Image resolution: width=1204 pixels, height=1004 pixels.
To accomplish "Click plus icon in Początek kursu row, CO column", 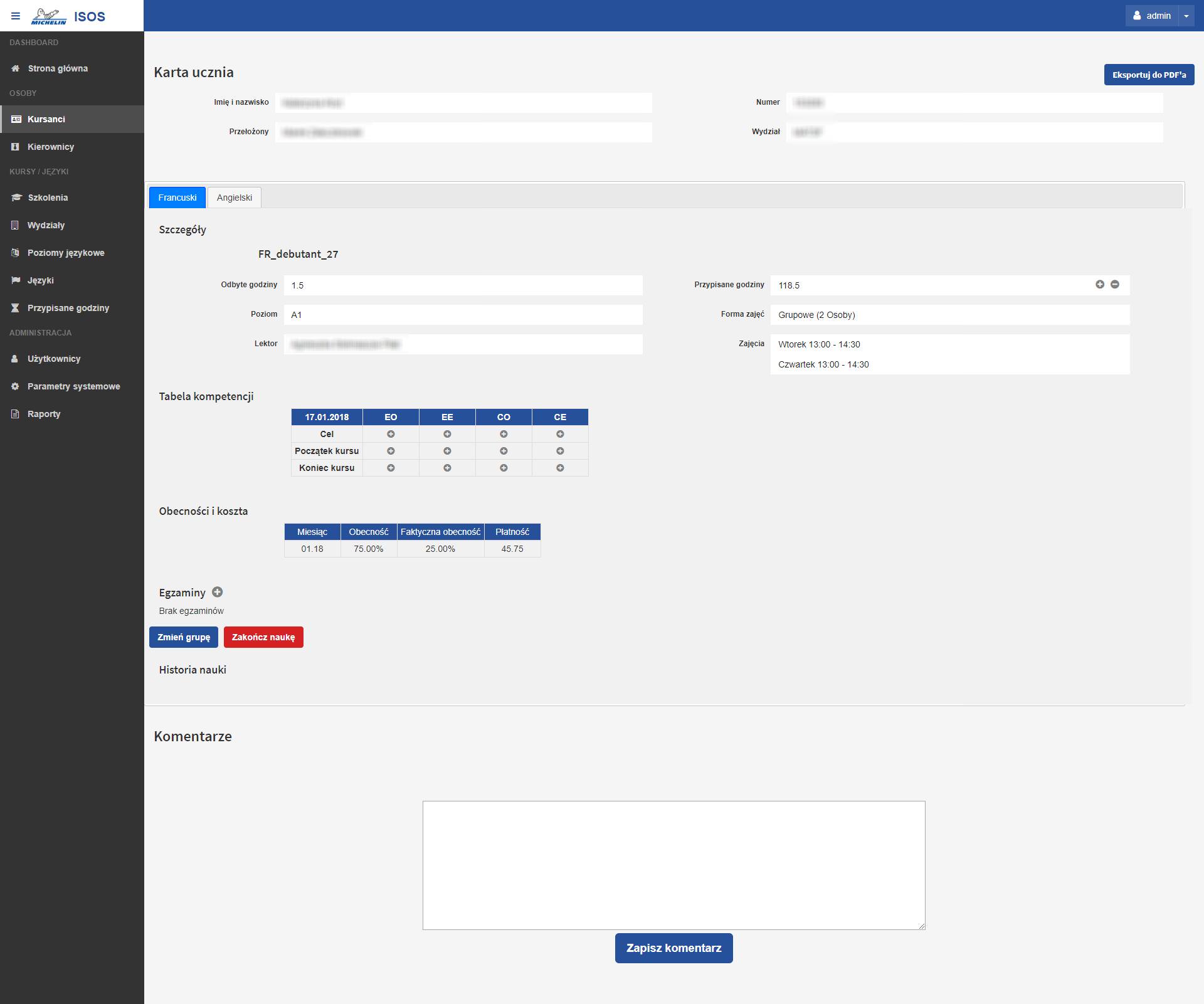I will pyautogui.click(x=504, y=451).
